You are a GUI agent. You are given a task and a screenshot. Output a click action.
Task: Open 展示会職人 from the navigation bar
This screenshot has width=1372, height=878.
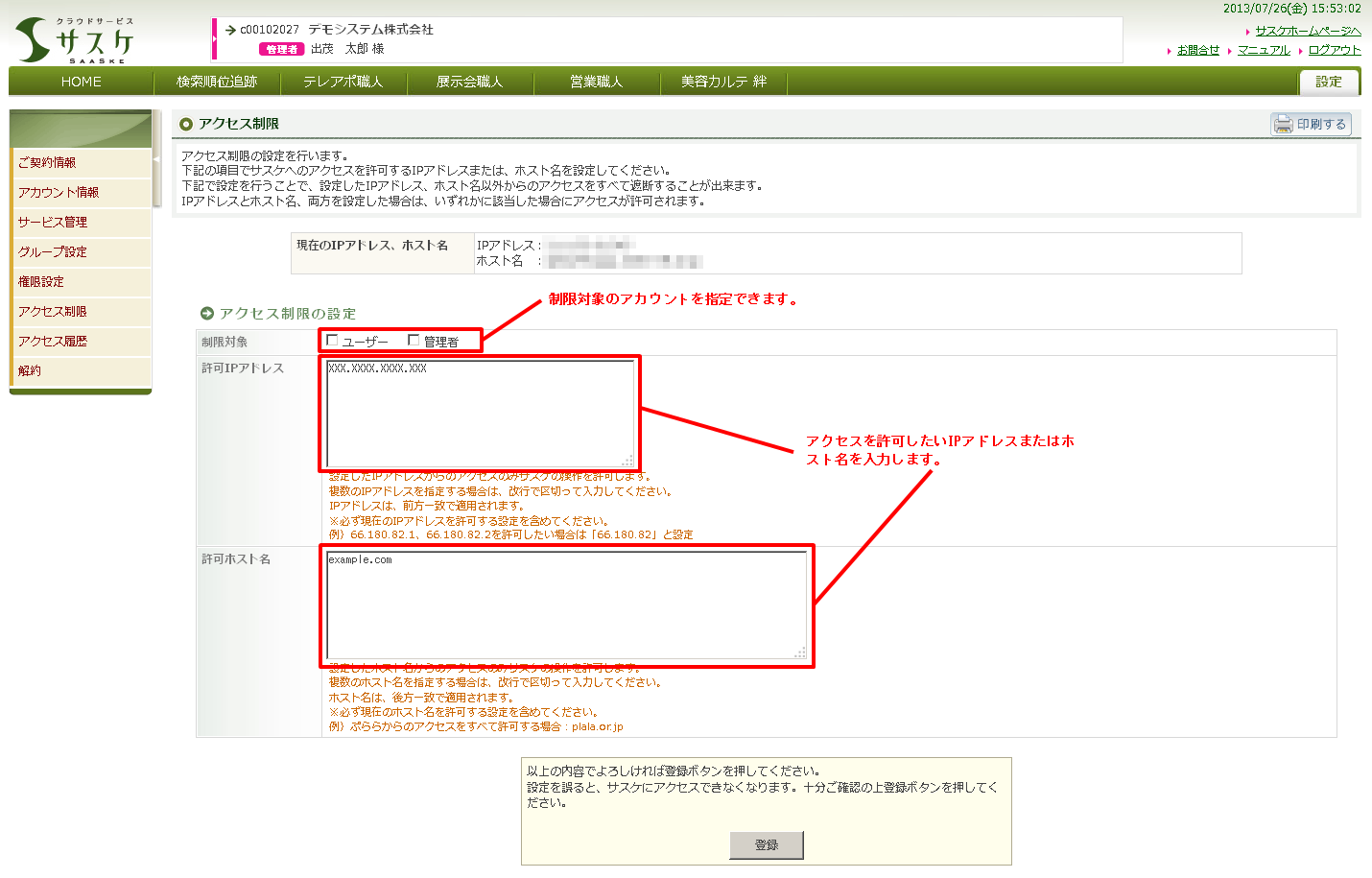click(x=469, y=82)
